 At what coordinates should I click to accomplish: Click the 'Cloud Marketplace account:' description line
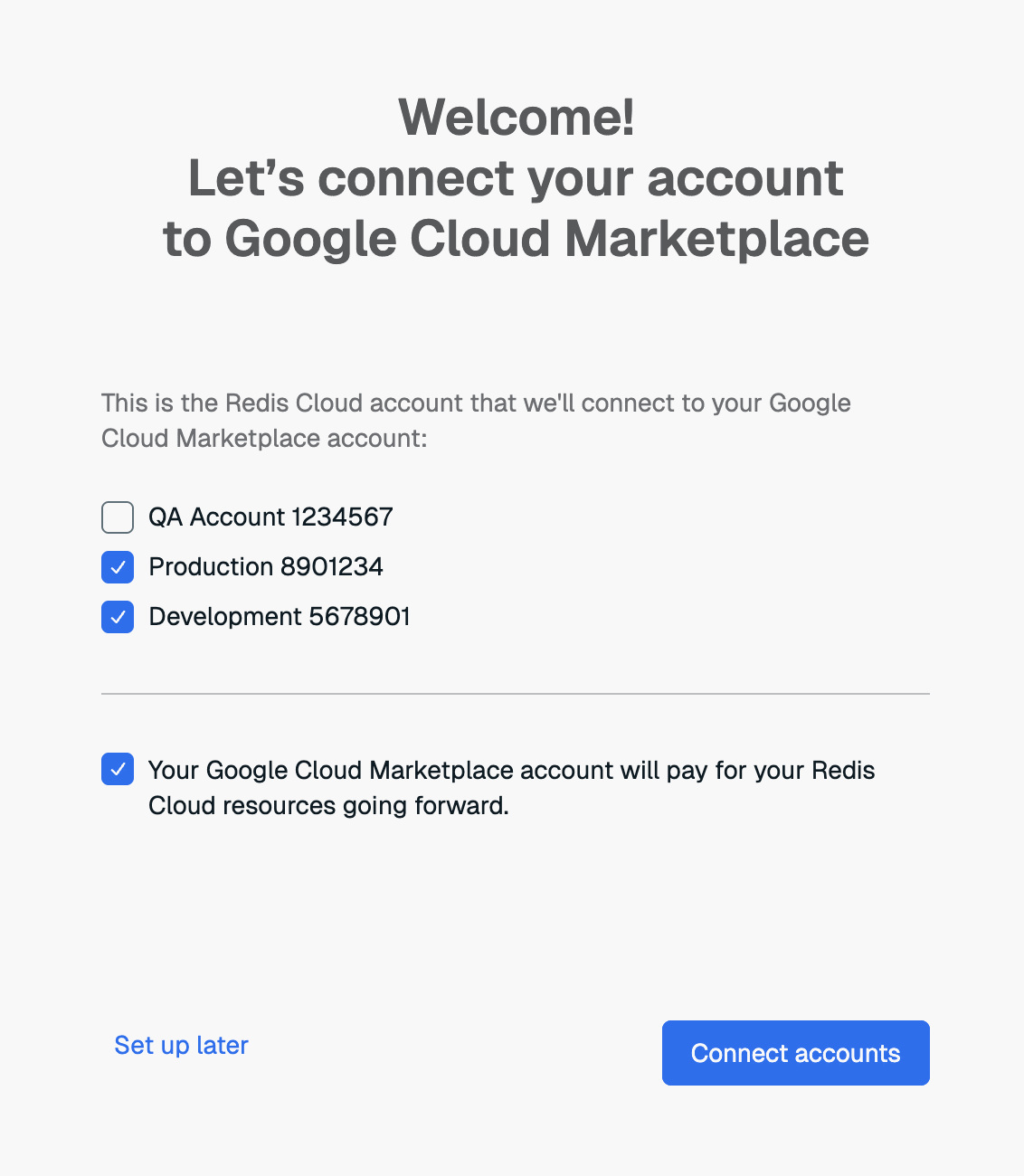coord(264,439)
